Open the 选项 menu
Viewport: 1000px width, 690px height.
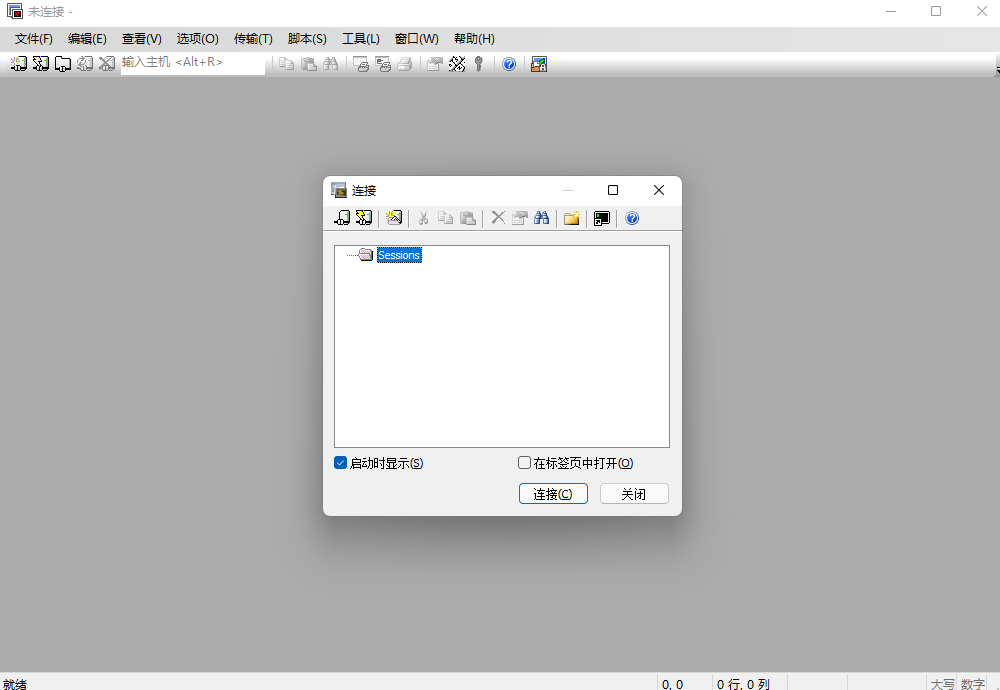pyautogui.click(x=197, y=39)
